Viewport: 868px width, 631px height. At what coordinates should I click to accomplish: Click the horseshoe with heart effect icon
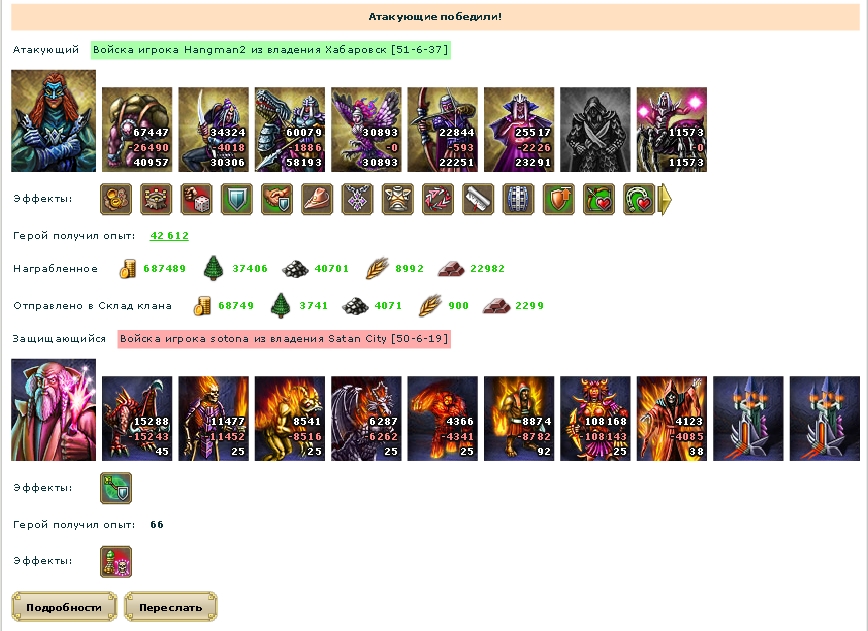point(639,199)
